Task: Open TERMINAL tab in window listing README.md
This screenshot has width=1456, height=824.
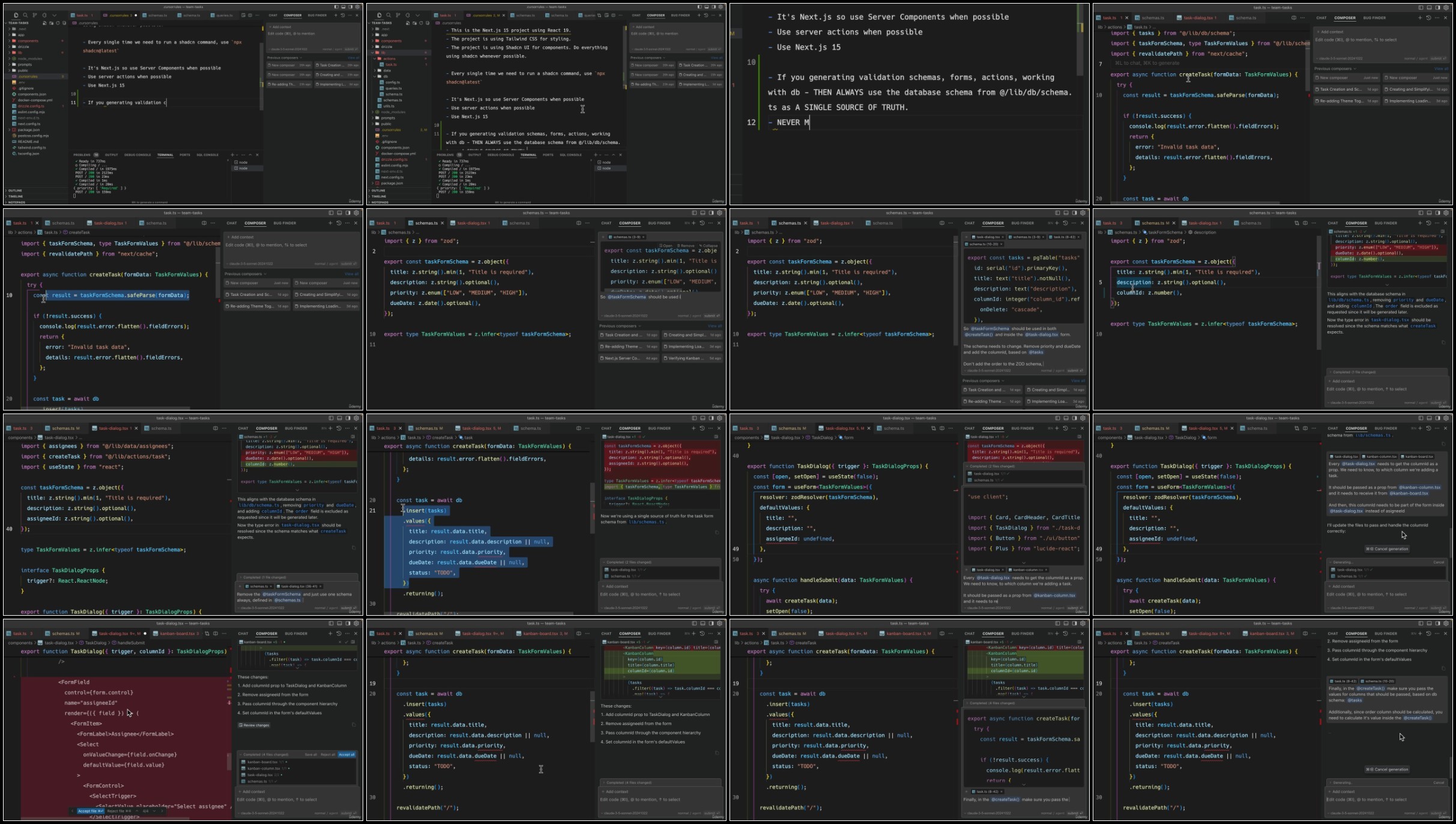Action: 165,155
